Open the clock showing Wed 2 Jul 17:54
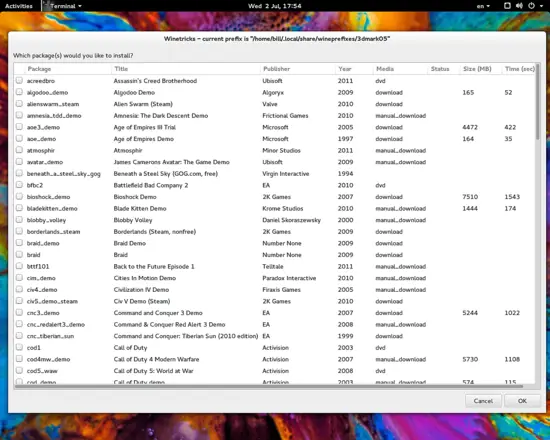 coord(275,6)
